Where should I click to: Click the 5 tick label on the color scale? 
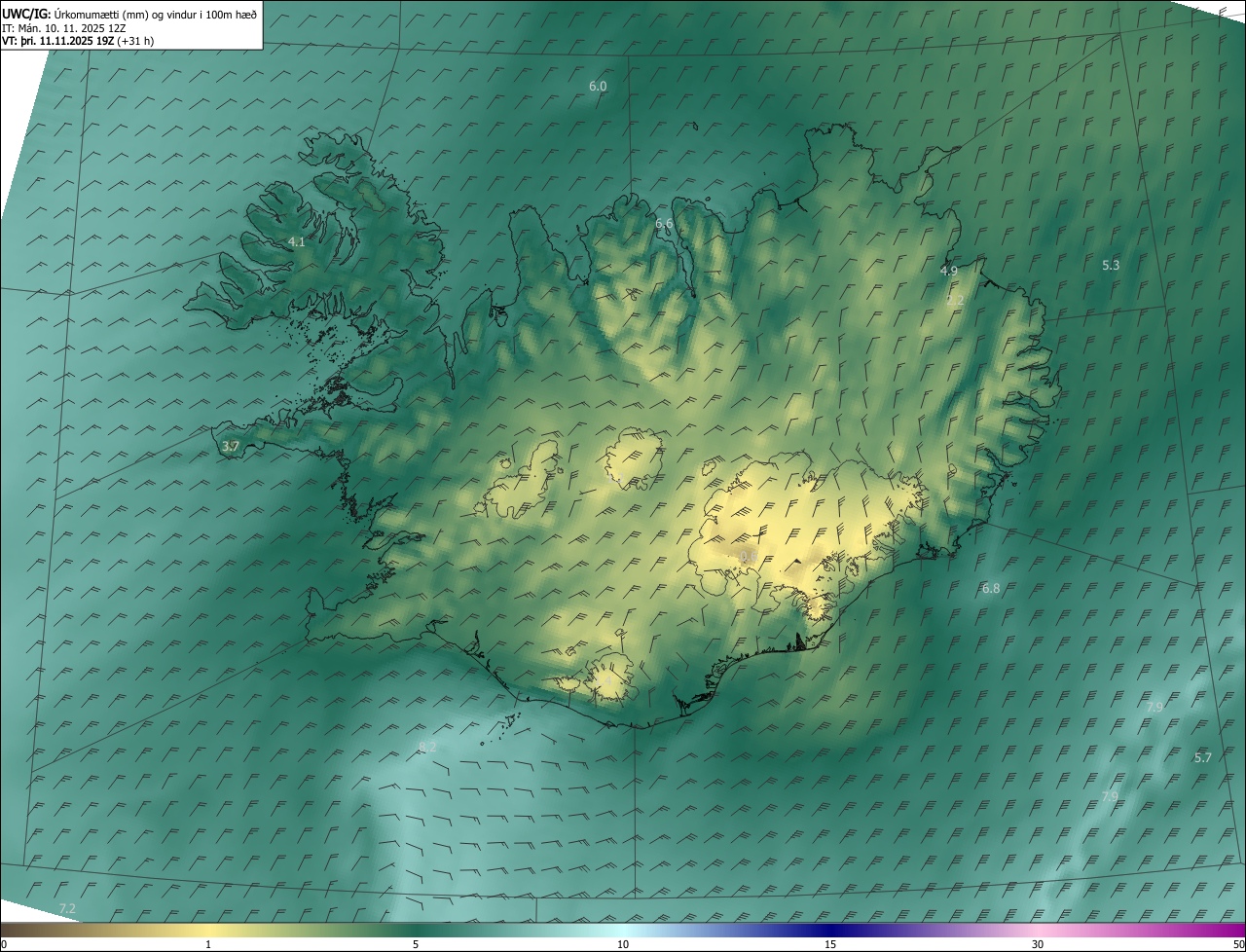(416, 944)
